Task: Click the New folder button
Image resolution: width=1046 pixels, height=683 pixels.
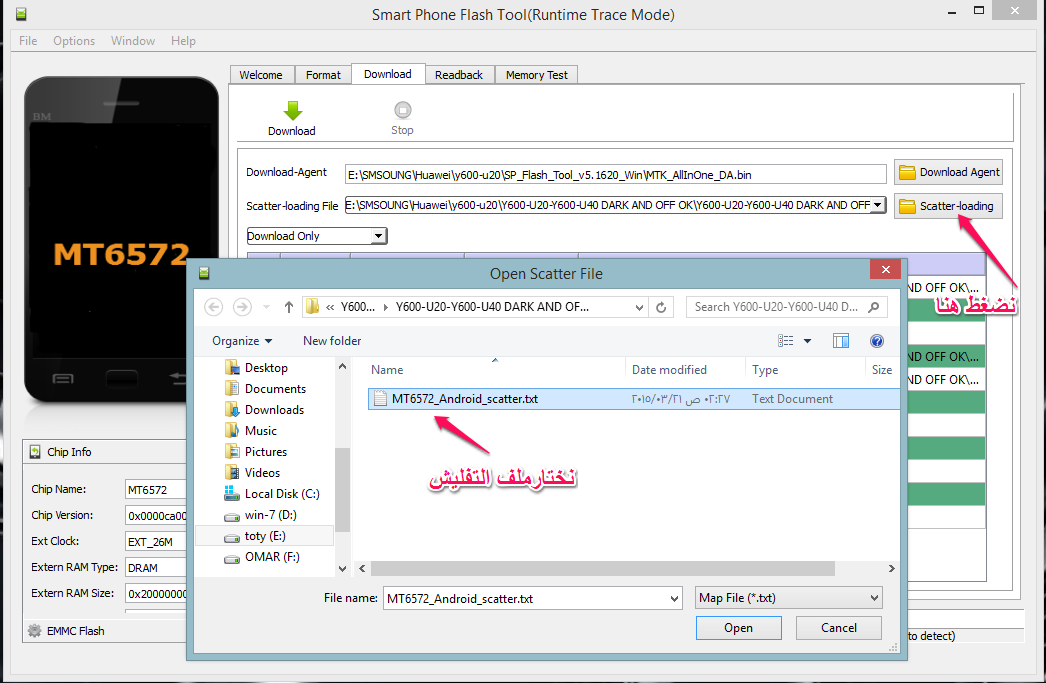Action: tap(332, 341)
